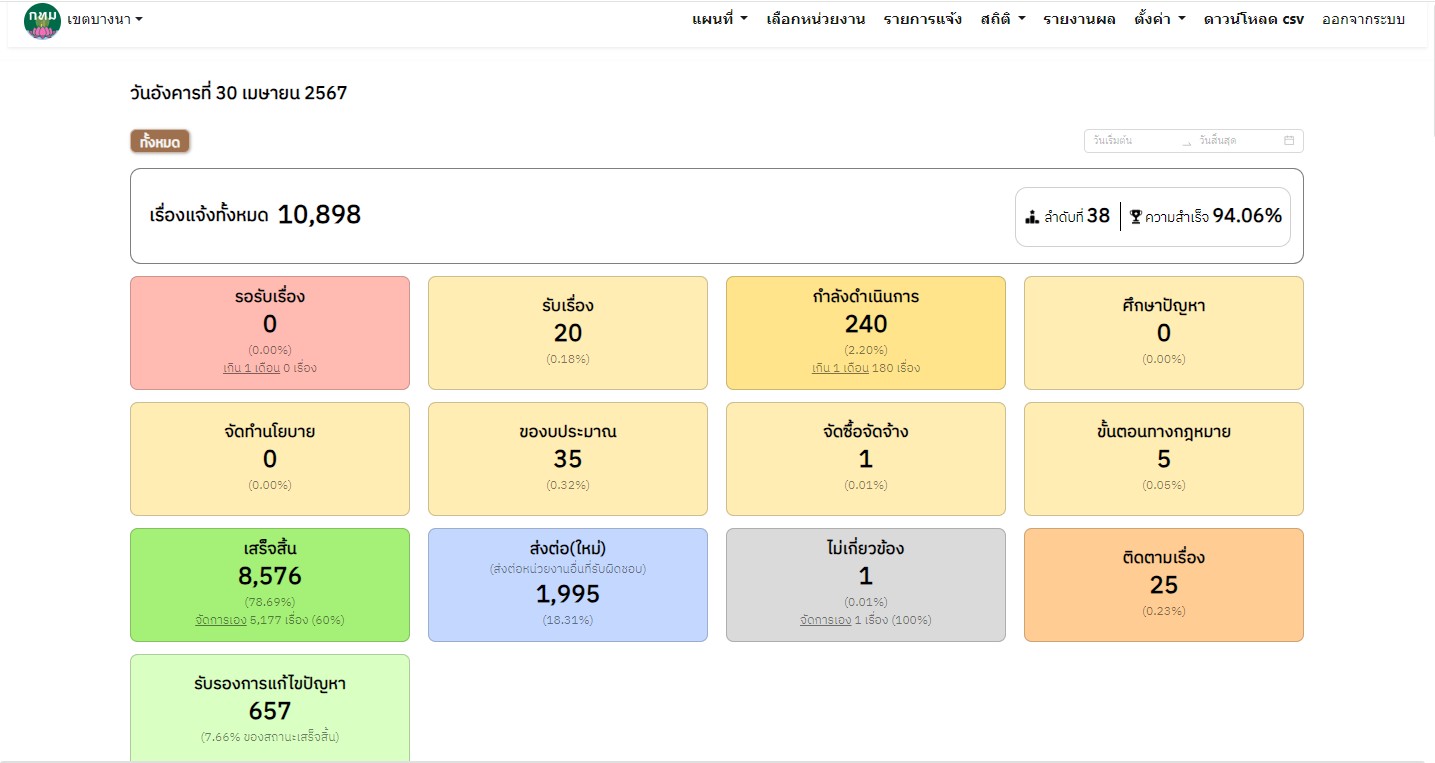Open the เขตบางนา district dropdown
Screen dimensions: 1435x763
coord(105,19)
